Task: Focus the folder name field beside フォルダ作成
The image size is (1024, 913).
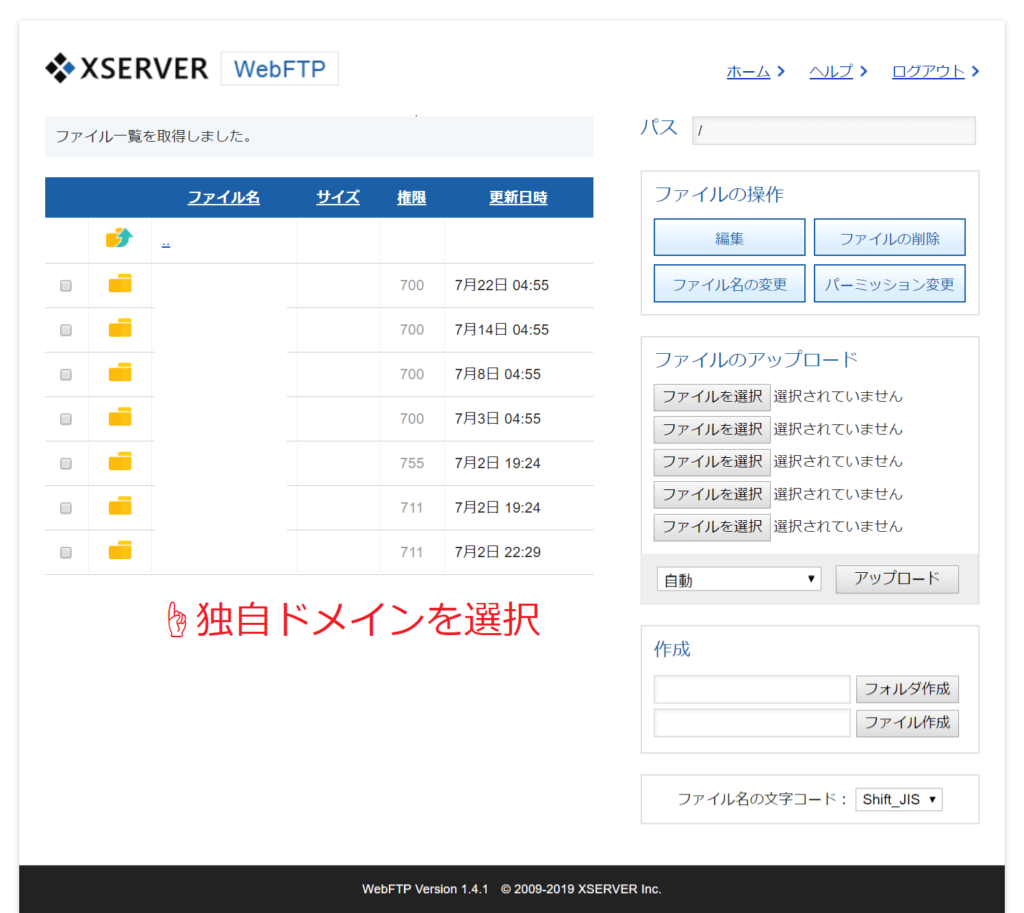Action: (x=752, y=689)
